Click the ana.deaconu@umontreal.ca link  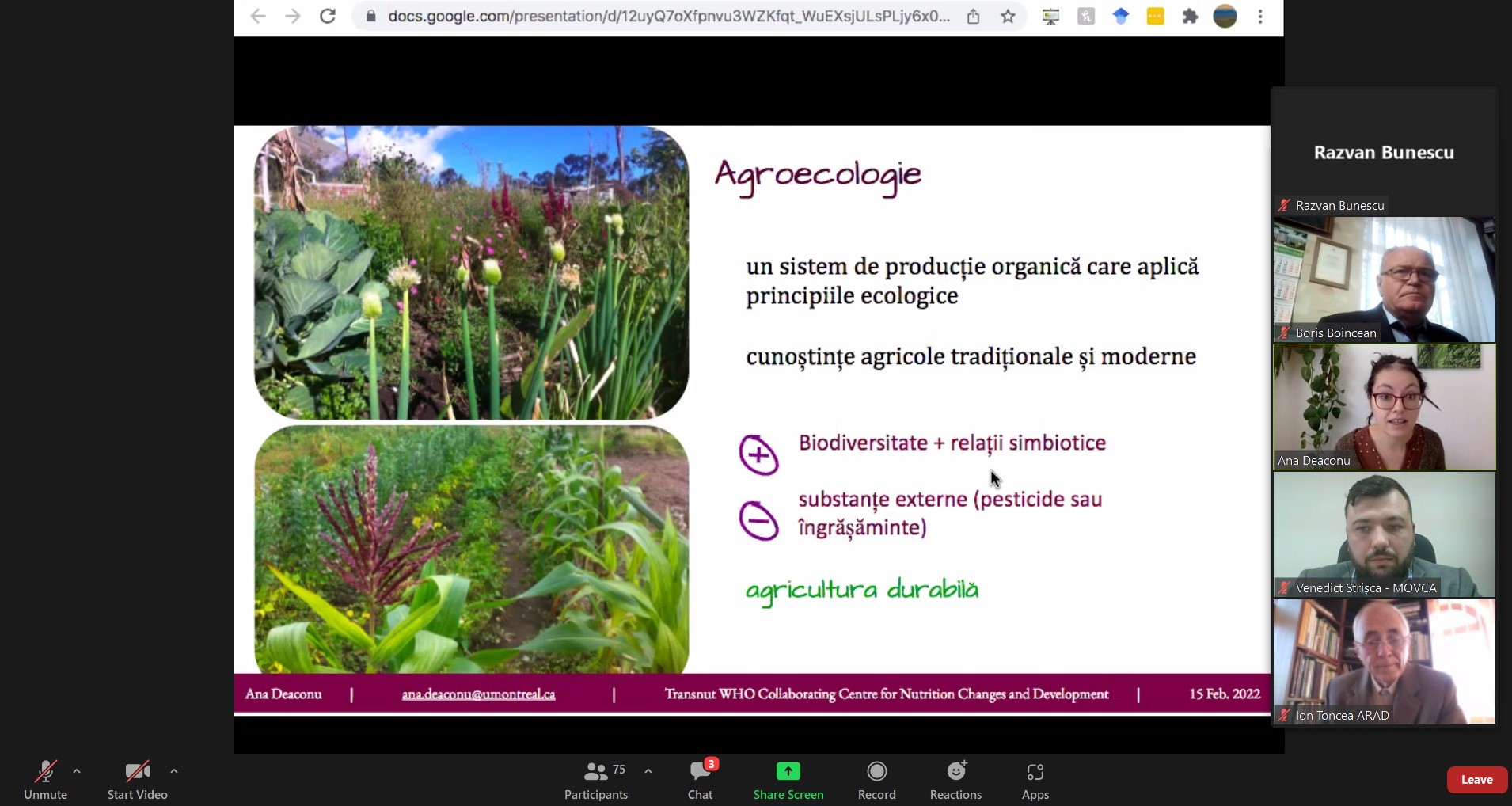pyautogui.click(x=478, y=694)
